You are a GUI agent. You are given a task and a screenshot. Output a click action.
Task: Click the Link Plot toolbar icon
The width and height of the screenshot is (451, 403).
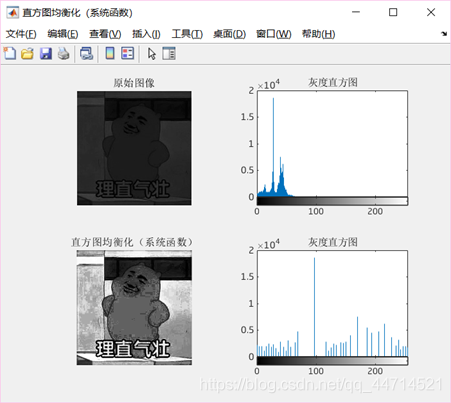click(87, 53)
